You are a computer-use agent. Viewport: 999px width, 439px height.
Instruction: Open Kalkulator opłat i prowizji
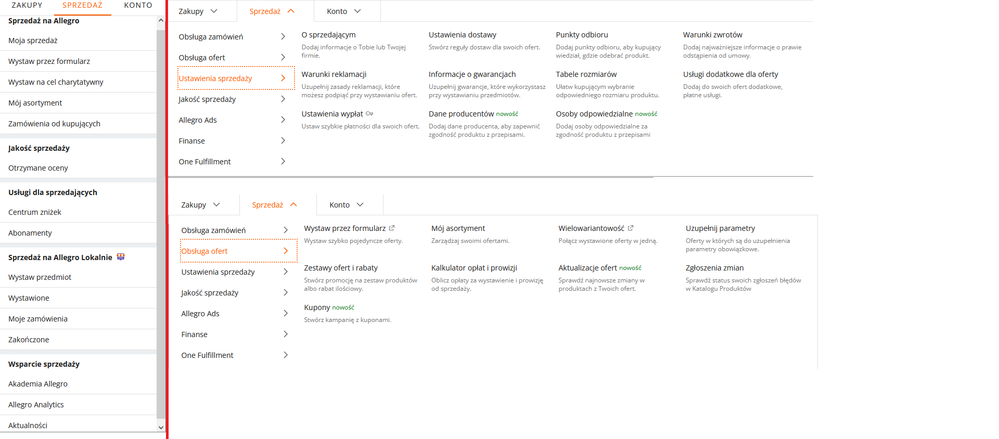(x=474, y=268)
